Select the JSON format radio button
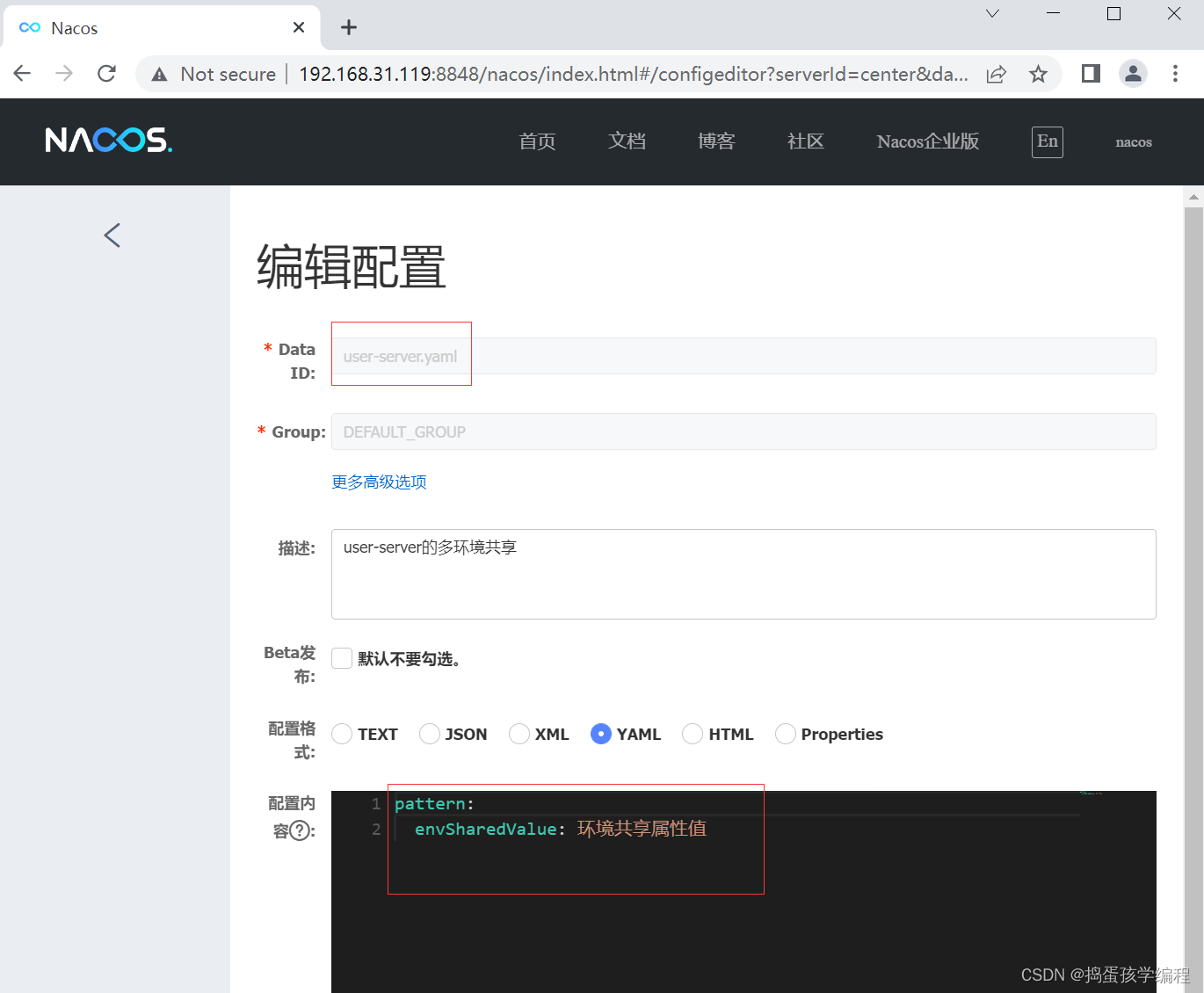Screen dimensions: 1204x993 pyautogui.click(x=430, y=734)
